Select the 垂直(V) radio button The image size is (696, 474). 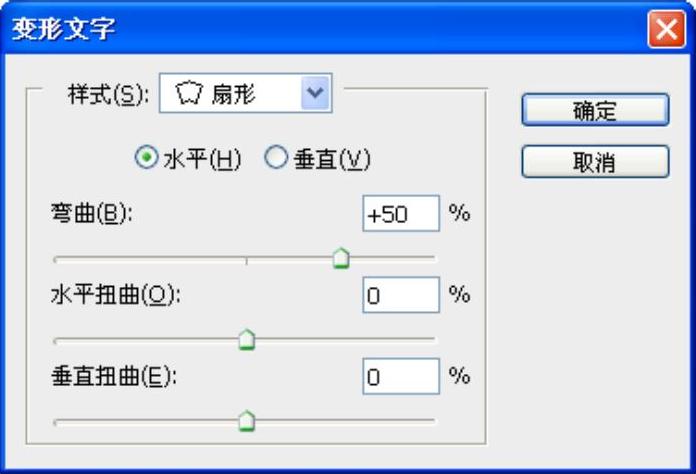(276, 159)
